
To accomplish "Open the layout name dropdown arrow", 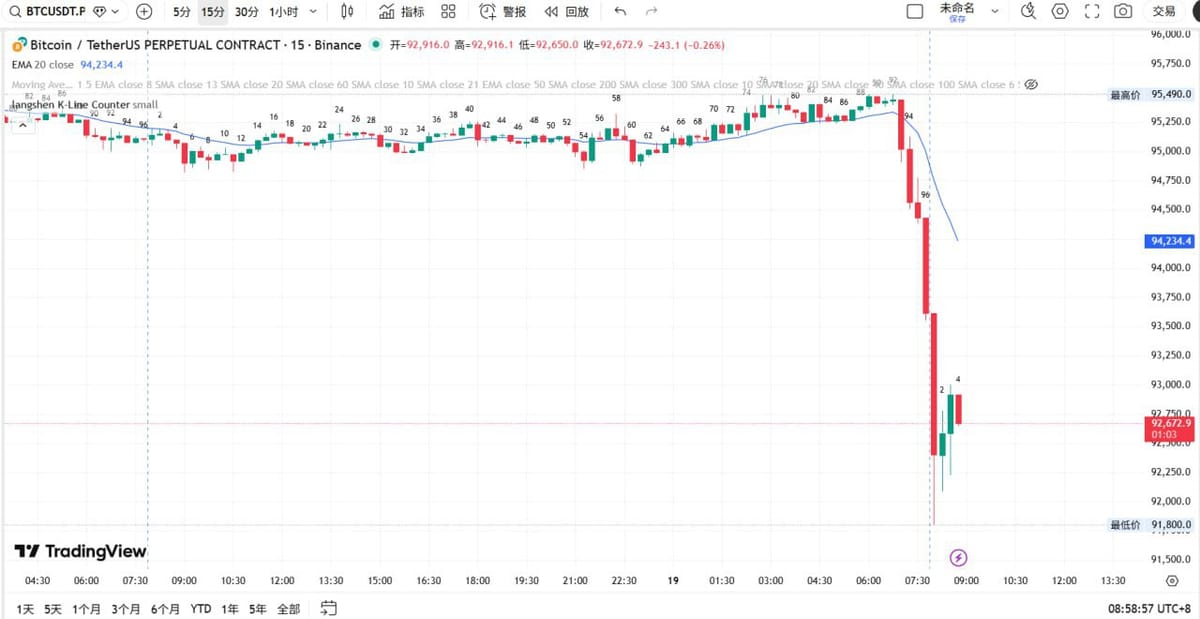I will tap(994, 12).
